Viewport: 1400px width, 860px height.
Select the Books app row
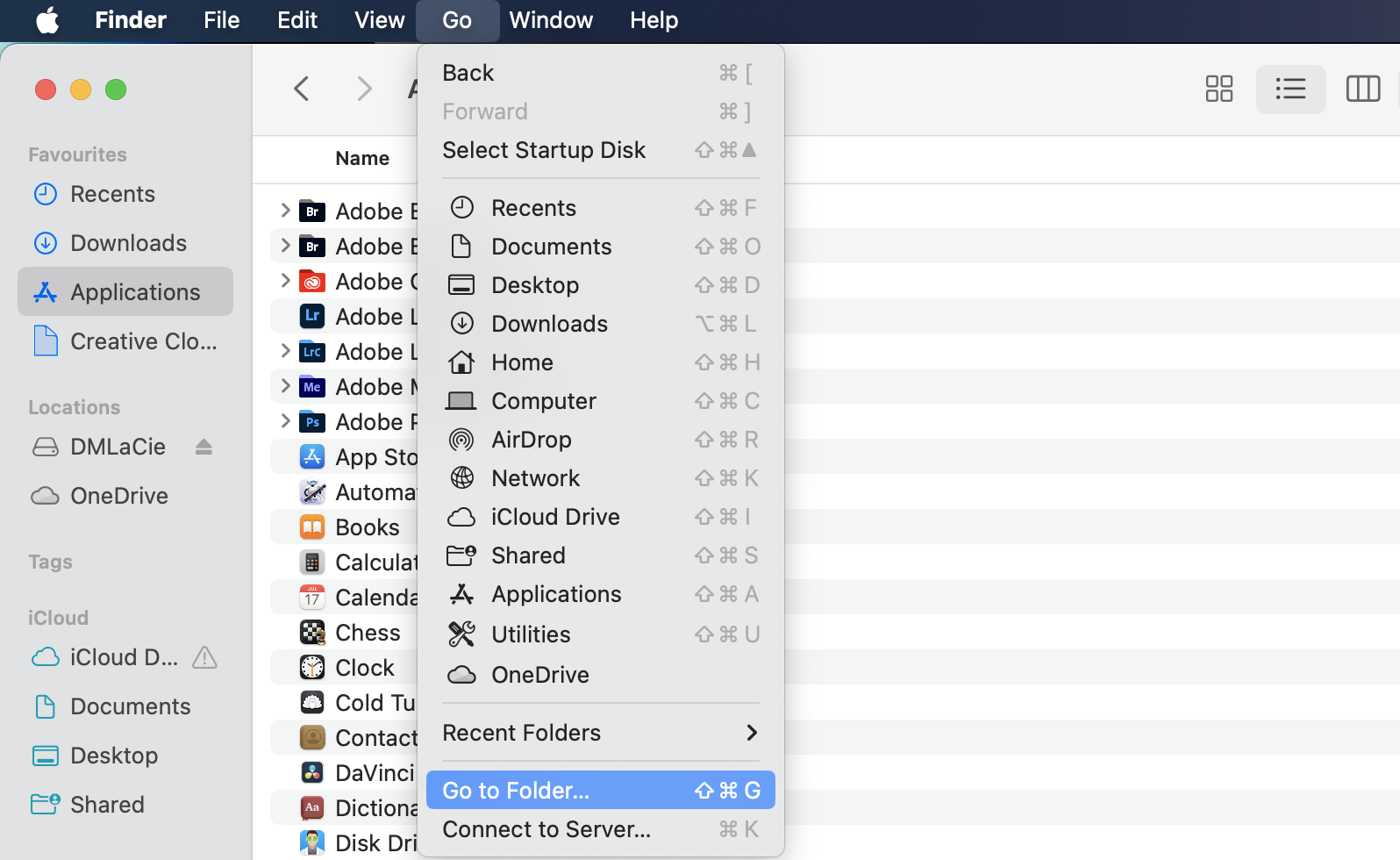[344, 527]
